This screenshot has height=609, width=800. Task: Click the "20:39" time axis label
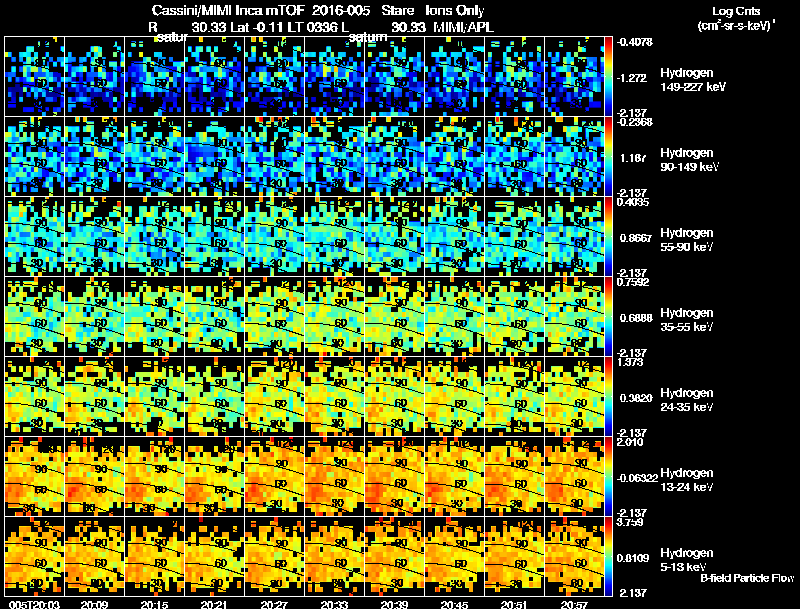point(394,604)
